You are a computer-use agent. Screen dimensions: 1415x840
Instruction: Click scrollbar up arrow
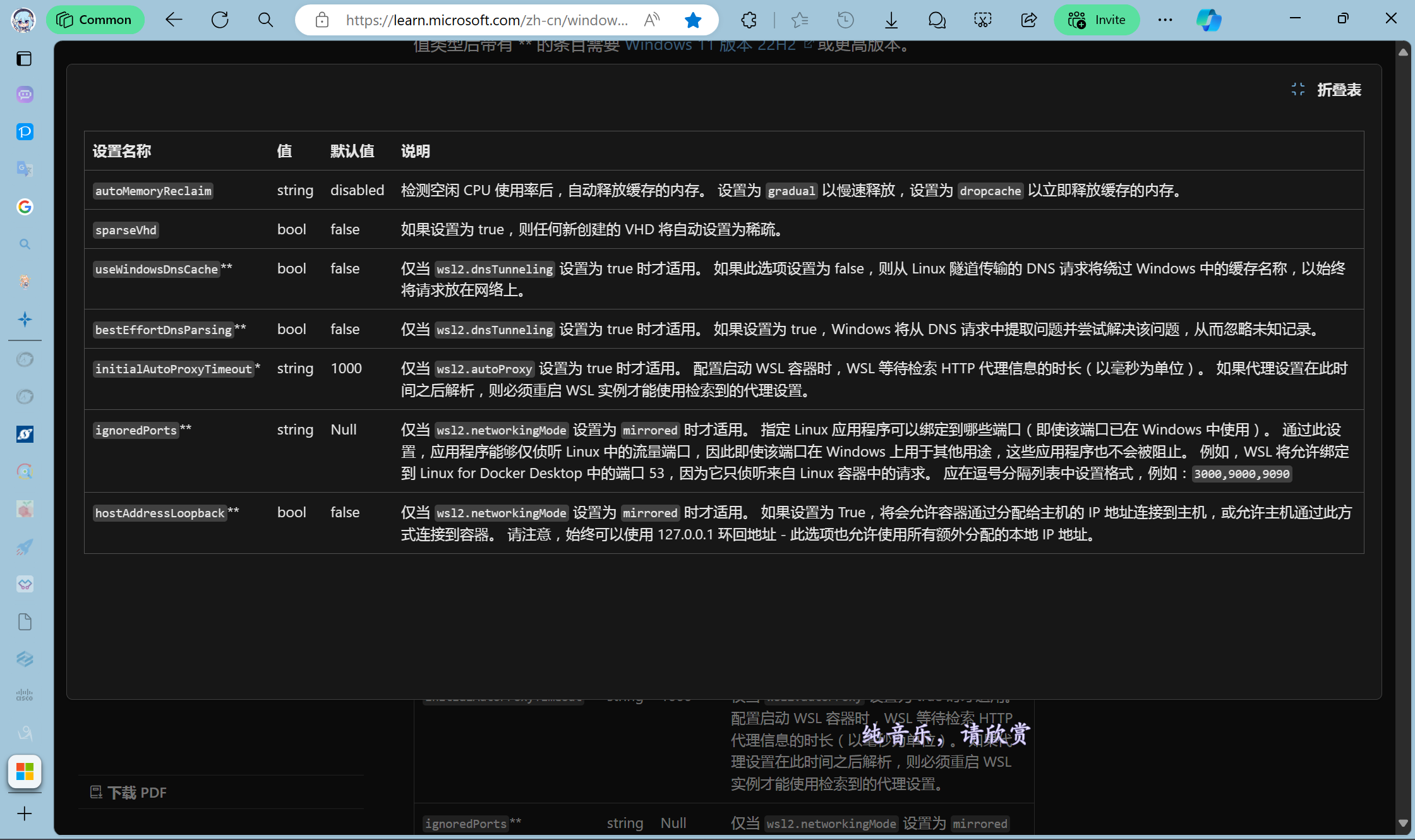[1403, 52]
